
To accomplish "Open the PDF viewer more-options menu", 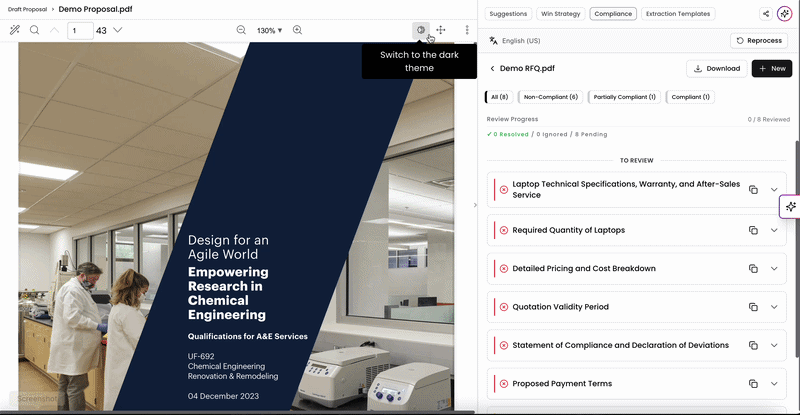I will click(467, 30).
